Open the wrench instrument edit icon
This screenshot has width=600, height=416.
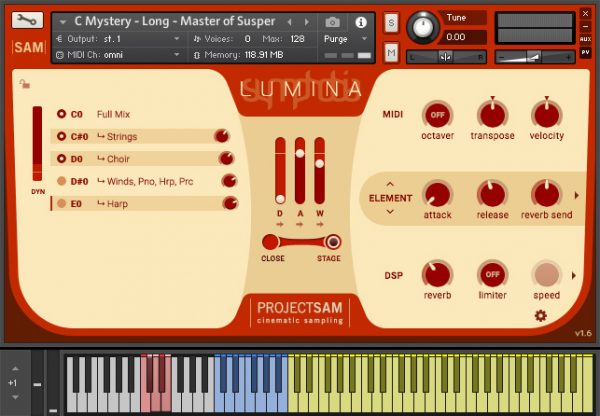pyautogui.click(x=28, y=20)
